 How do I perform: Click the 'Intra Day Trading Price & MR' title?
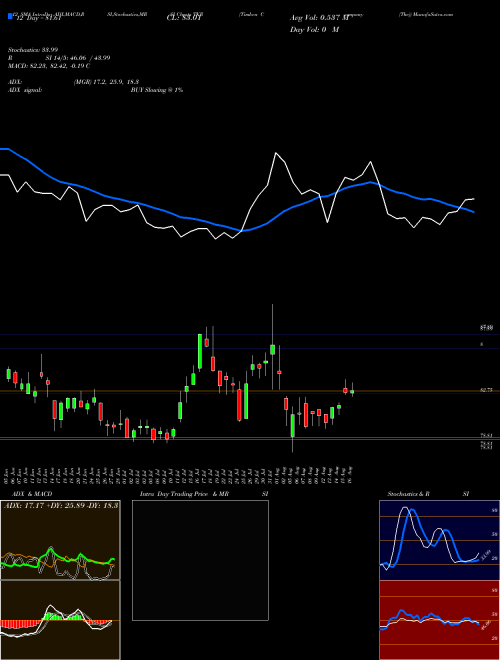coord(184,494)
